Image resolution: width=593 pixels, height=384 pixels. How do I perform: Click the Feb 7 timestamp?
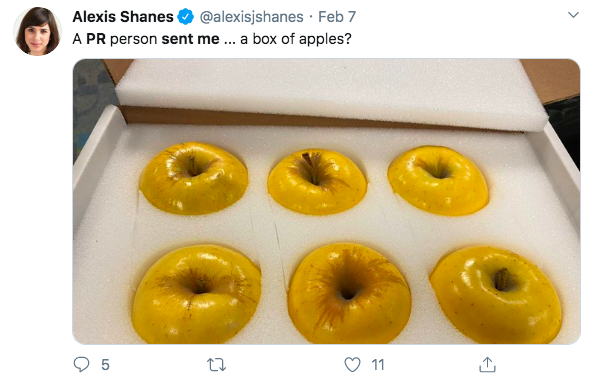[337, 17]
